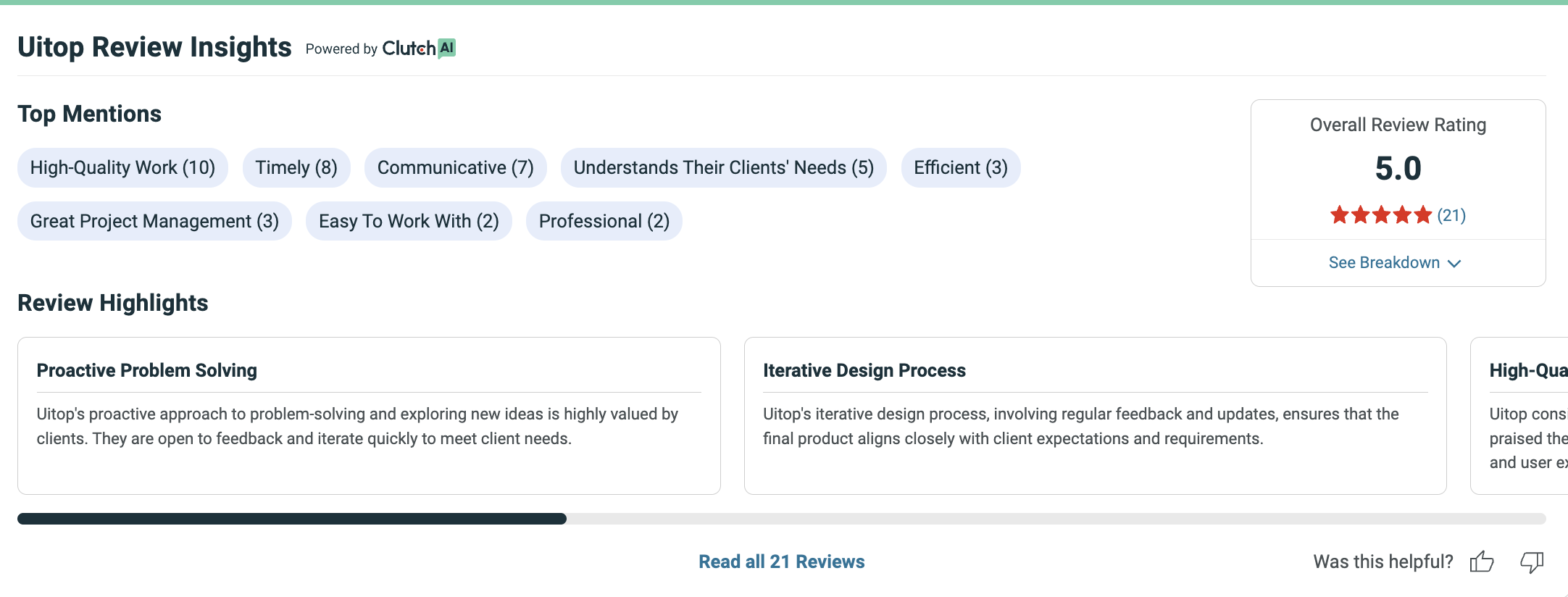Viewport: 1568px width, 597px height.
Task: Click the Top Mentions heading
Action: click(89, 114)
